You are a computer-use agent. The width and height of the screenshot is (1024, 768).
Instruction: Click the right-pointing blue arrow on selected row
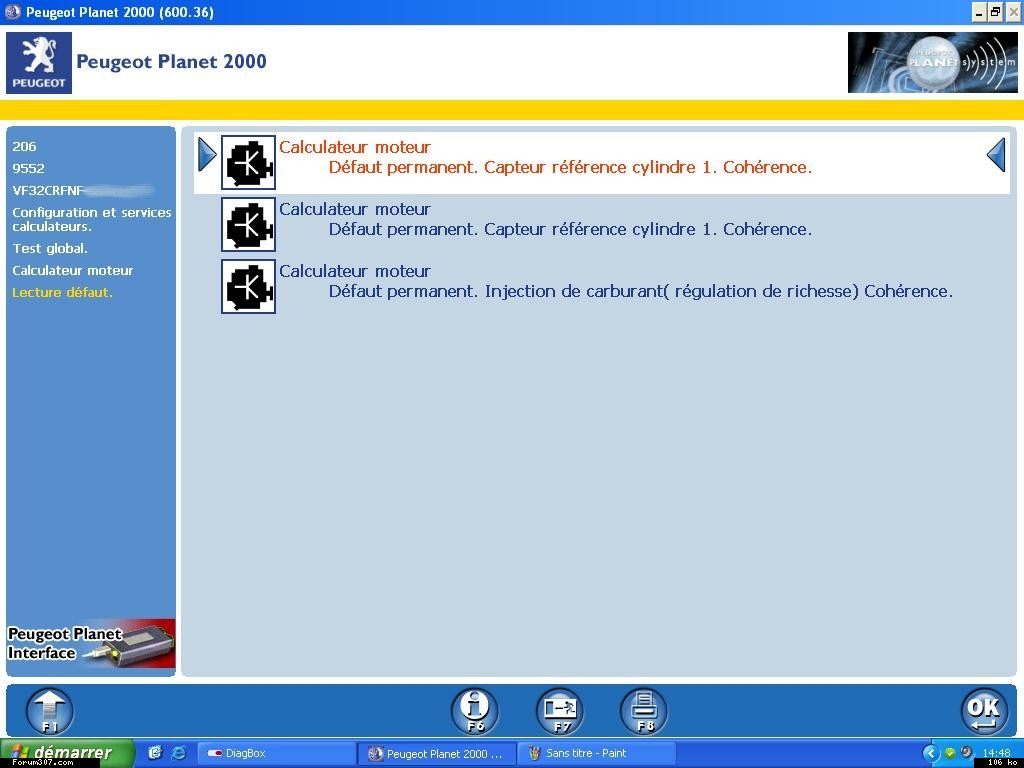(x=207, y=155)
